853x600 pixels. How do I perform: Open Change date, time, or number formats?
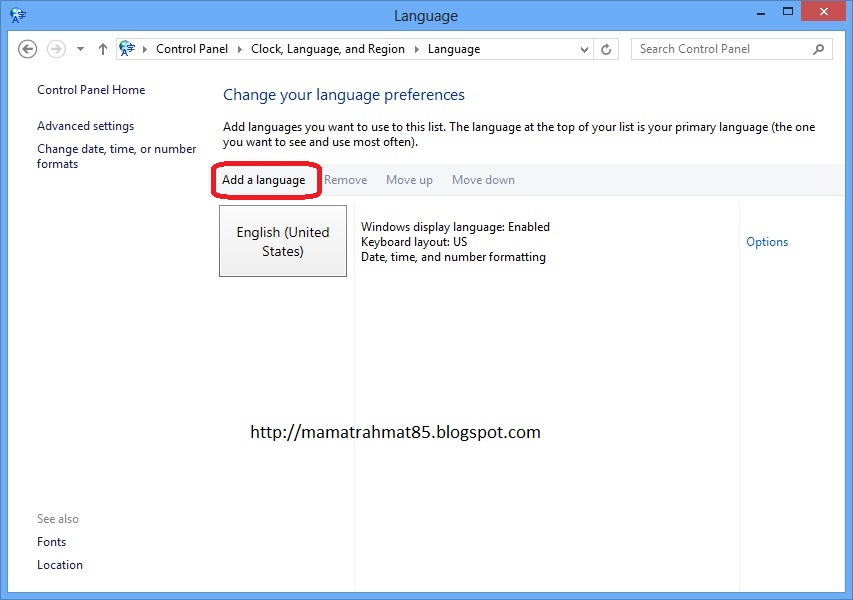point(116,156)
